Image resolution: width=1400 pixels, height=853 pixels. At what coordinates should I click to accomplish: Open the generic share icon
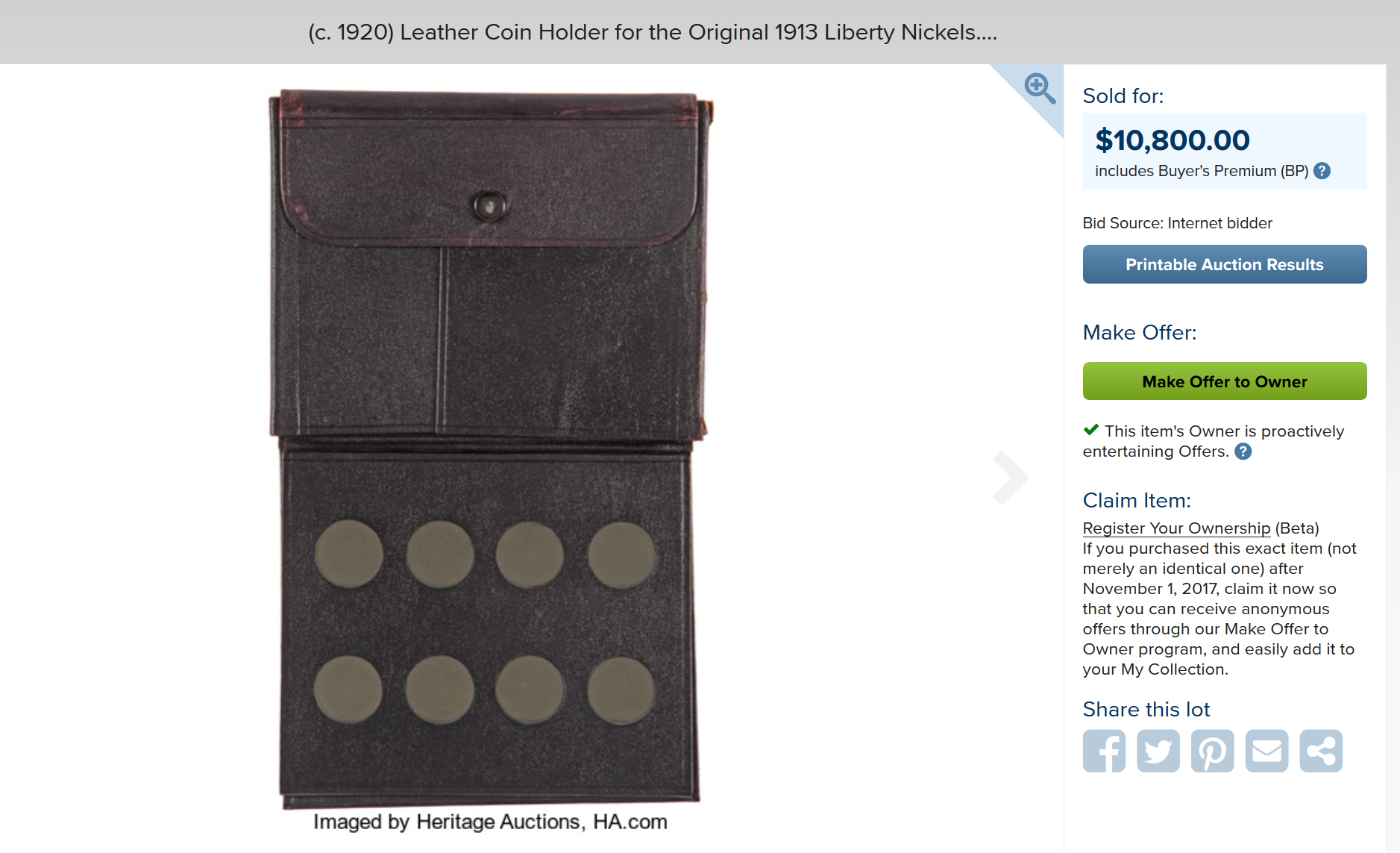tap(1321, 751)
